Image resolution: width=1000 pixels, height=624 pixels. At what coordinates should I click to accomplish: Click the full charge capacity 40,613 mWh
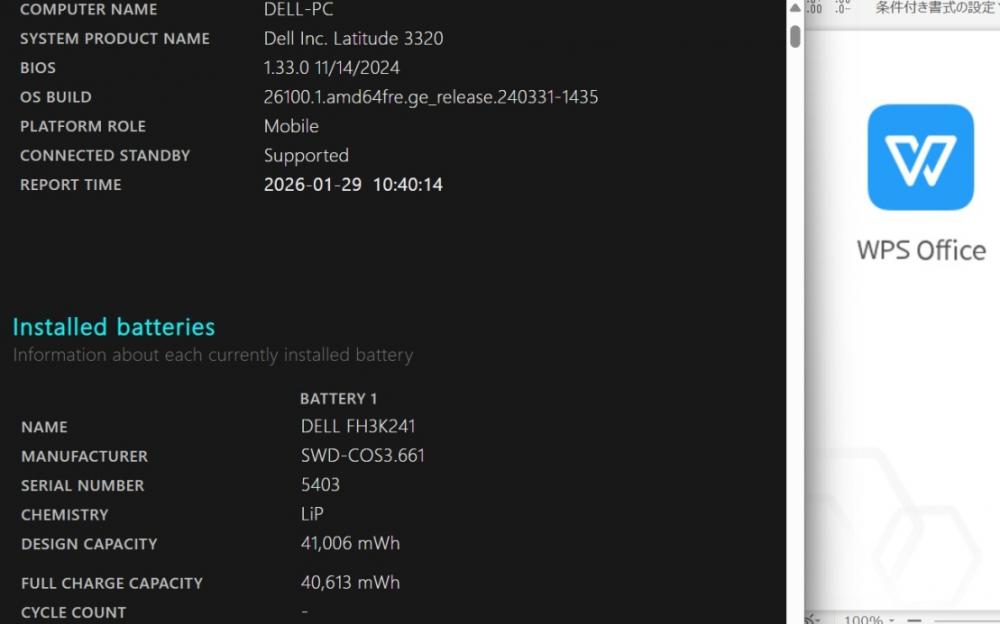[x=350, y=583]
